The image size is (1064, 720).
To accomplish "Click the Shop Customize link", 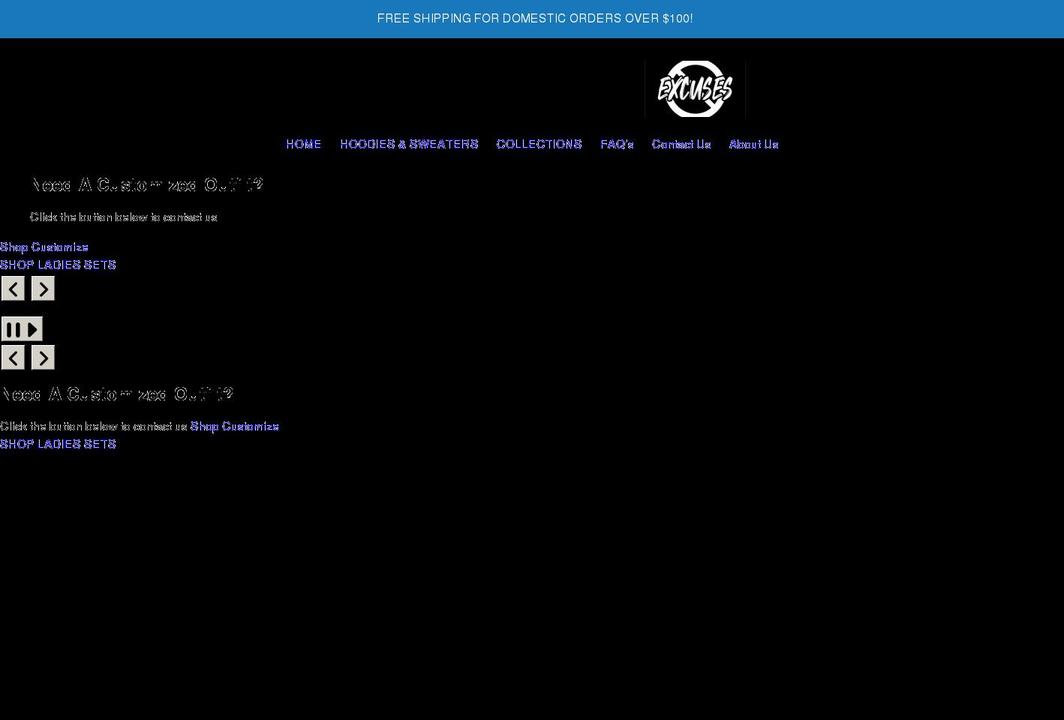I will tap(44, 247).
